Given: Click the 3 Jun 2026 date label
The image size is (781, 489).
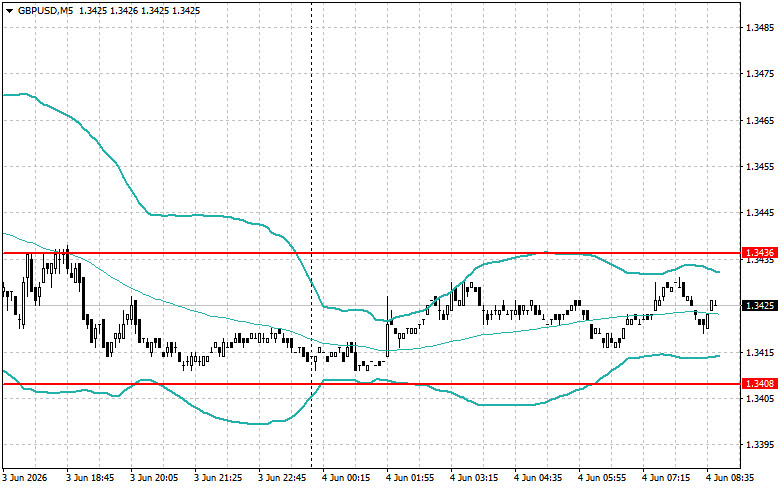Looking at the screenshot, I should (x=24, y=478).
